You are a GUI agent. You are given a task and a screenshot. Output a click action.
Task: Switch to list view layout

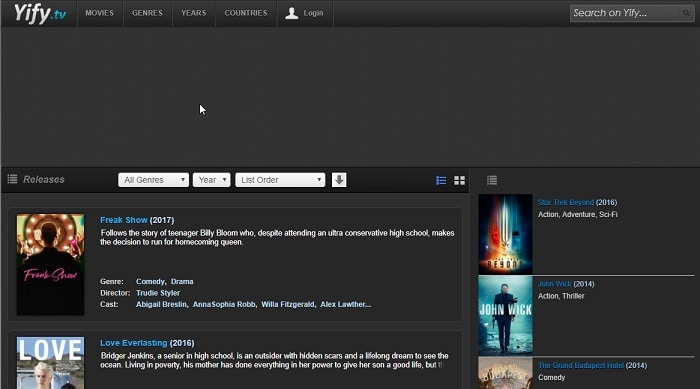pyautogui.click(x=441, y=180)
